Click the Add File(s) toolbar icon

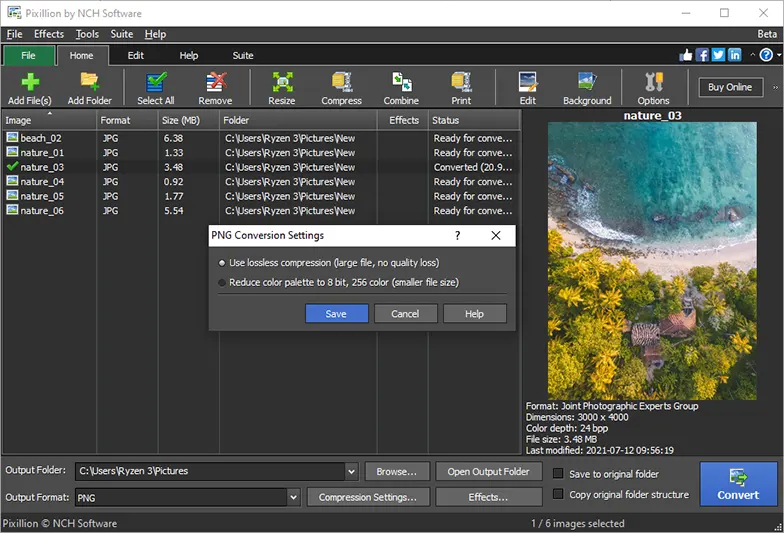point(30,82)
